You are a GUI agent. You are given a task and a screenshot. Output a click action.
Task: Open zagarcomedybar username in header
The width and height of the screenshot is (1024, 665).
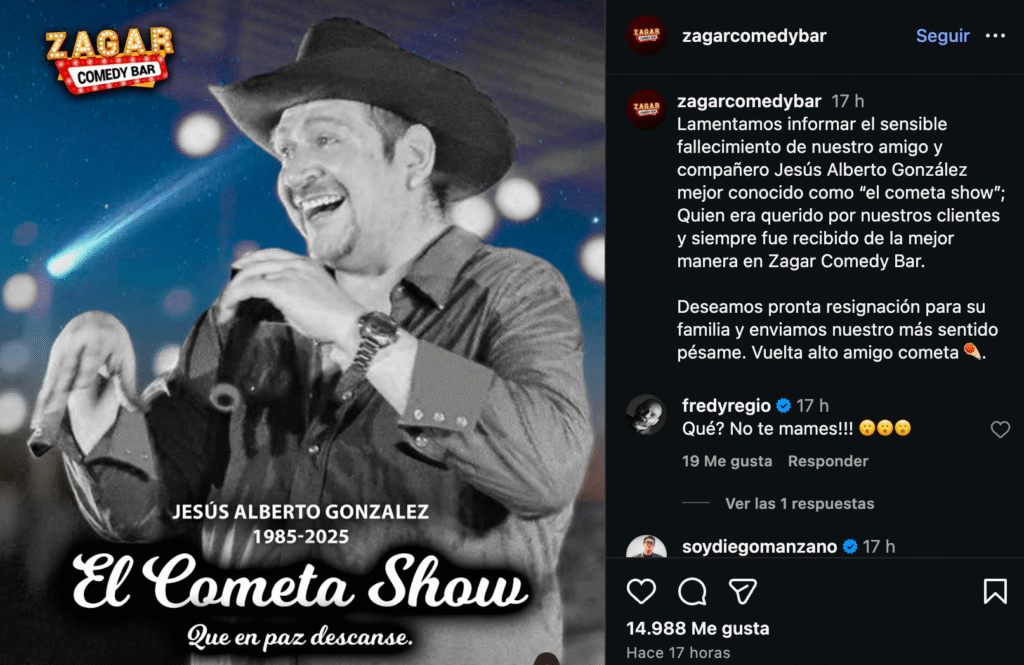click(x=754, y=35)
